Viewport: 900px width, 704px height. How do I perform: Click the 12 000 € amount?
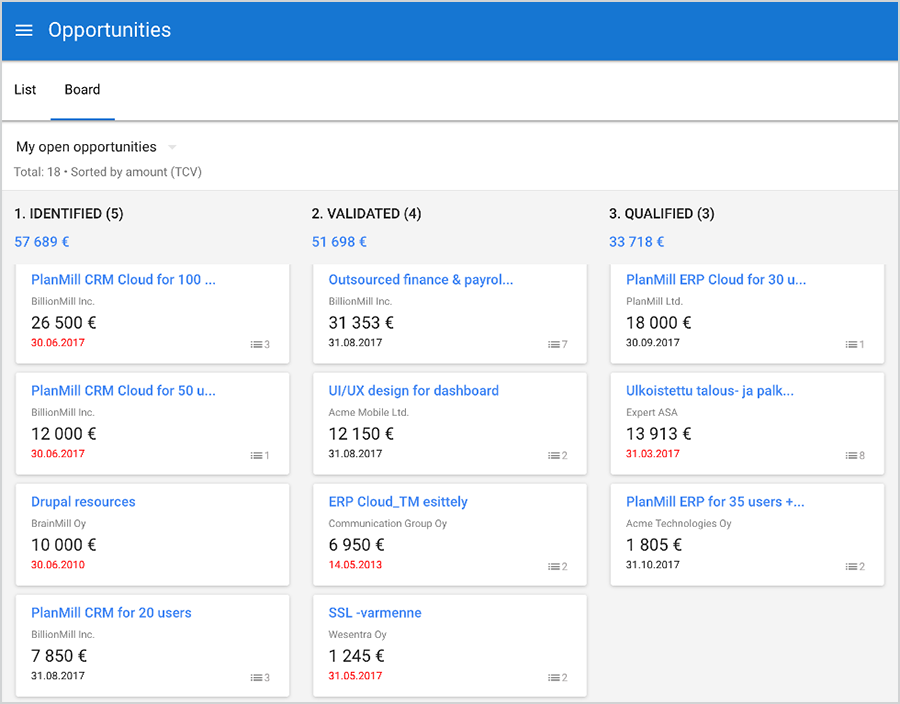pos(64,434)
